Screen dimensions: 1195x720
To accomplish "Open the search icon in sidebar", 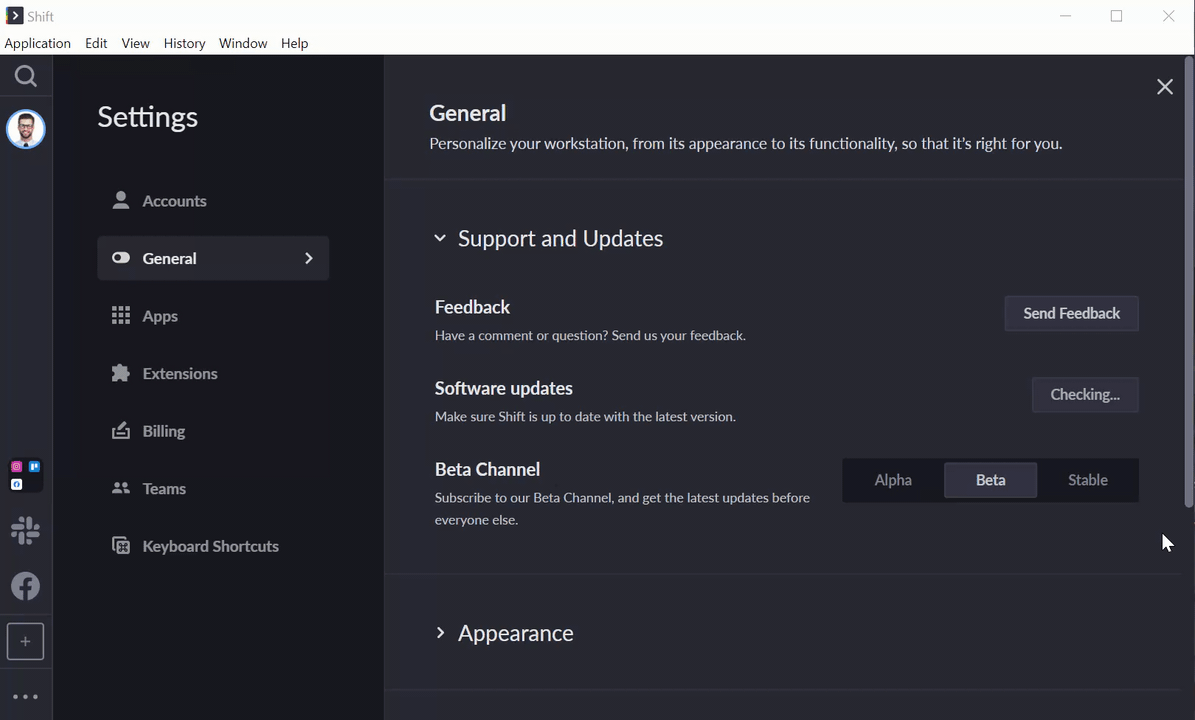I will point(26,77).
